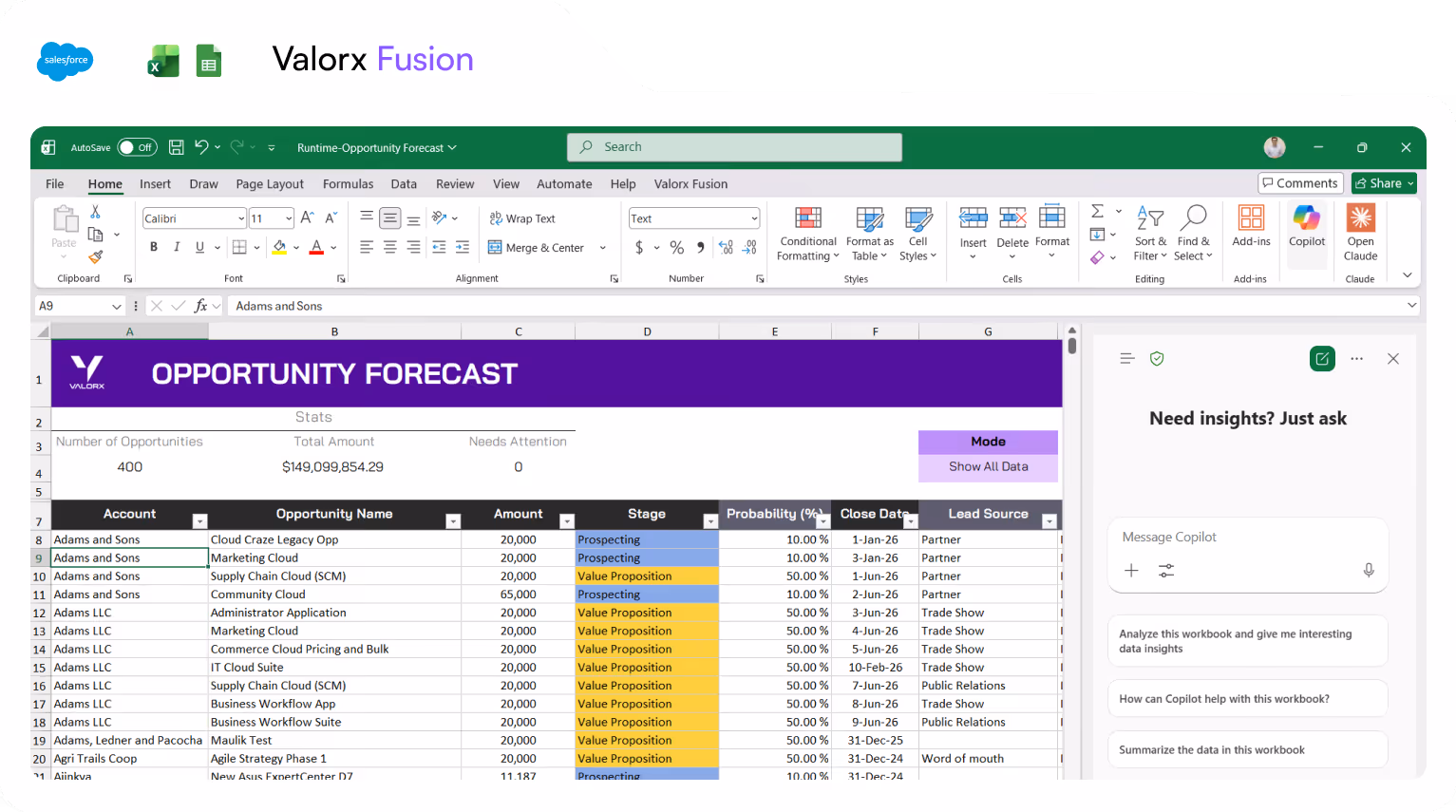Open the Formulas ribbon tab
This screenshot has height=812, width=1456.
point(348,183)
